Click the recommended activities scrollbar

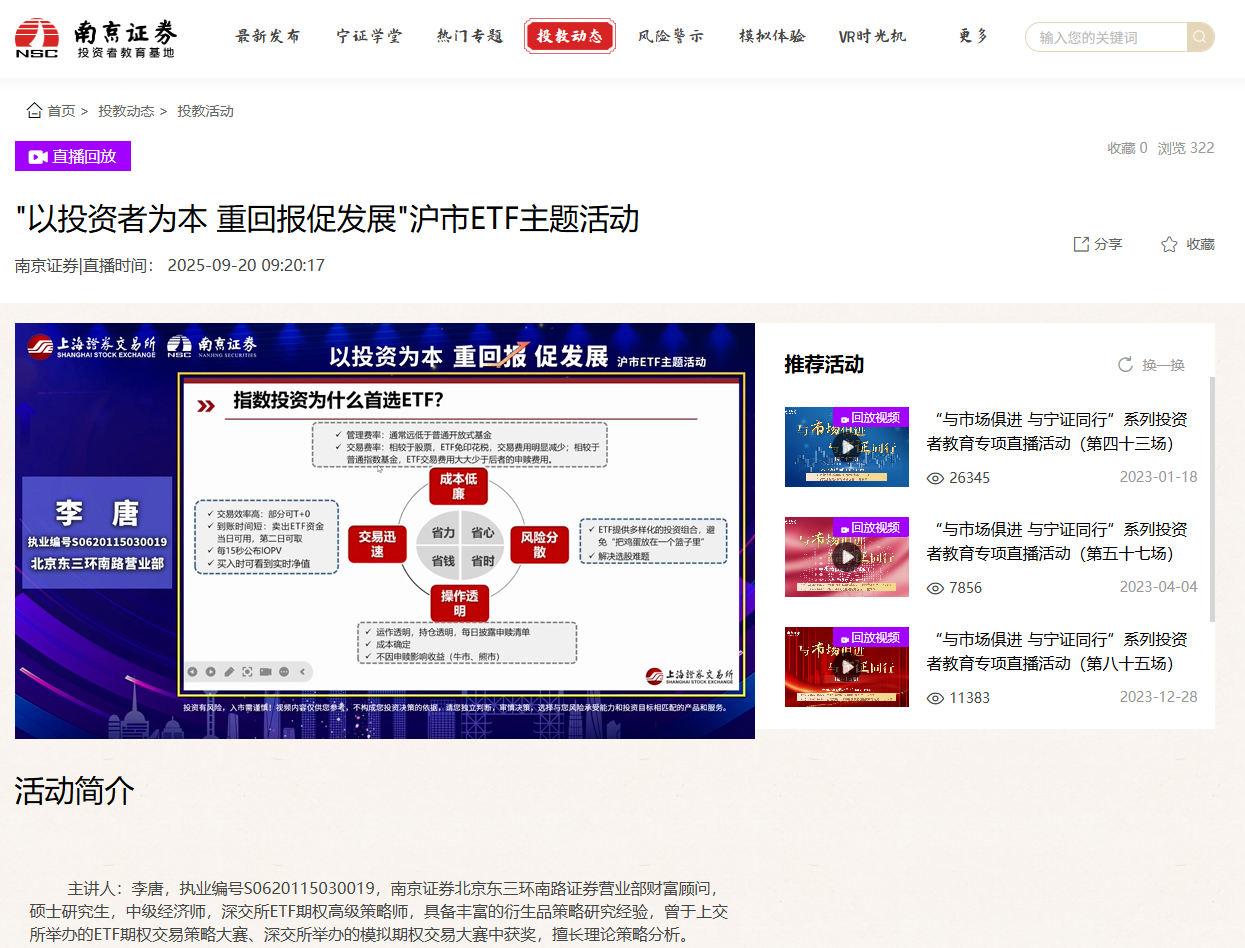(1212, 500)
